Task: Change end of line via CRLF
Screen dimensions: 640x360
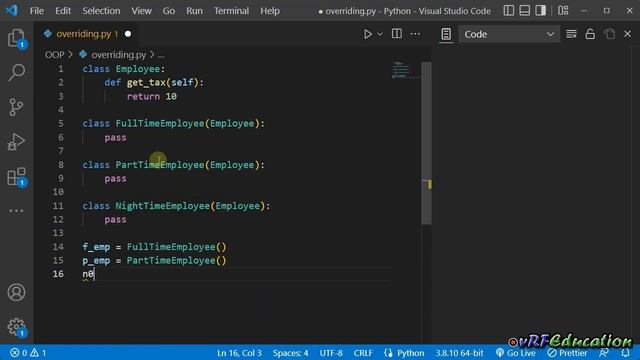Action: [363, 353]
